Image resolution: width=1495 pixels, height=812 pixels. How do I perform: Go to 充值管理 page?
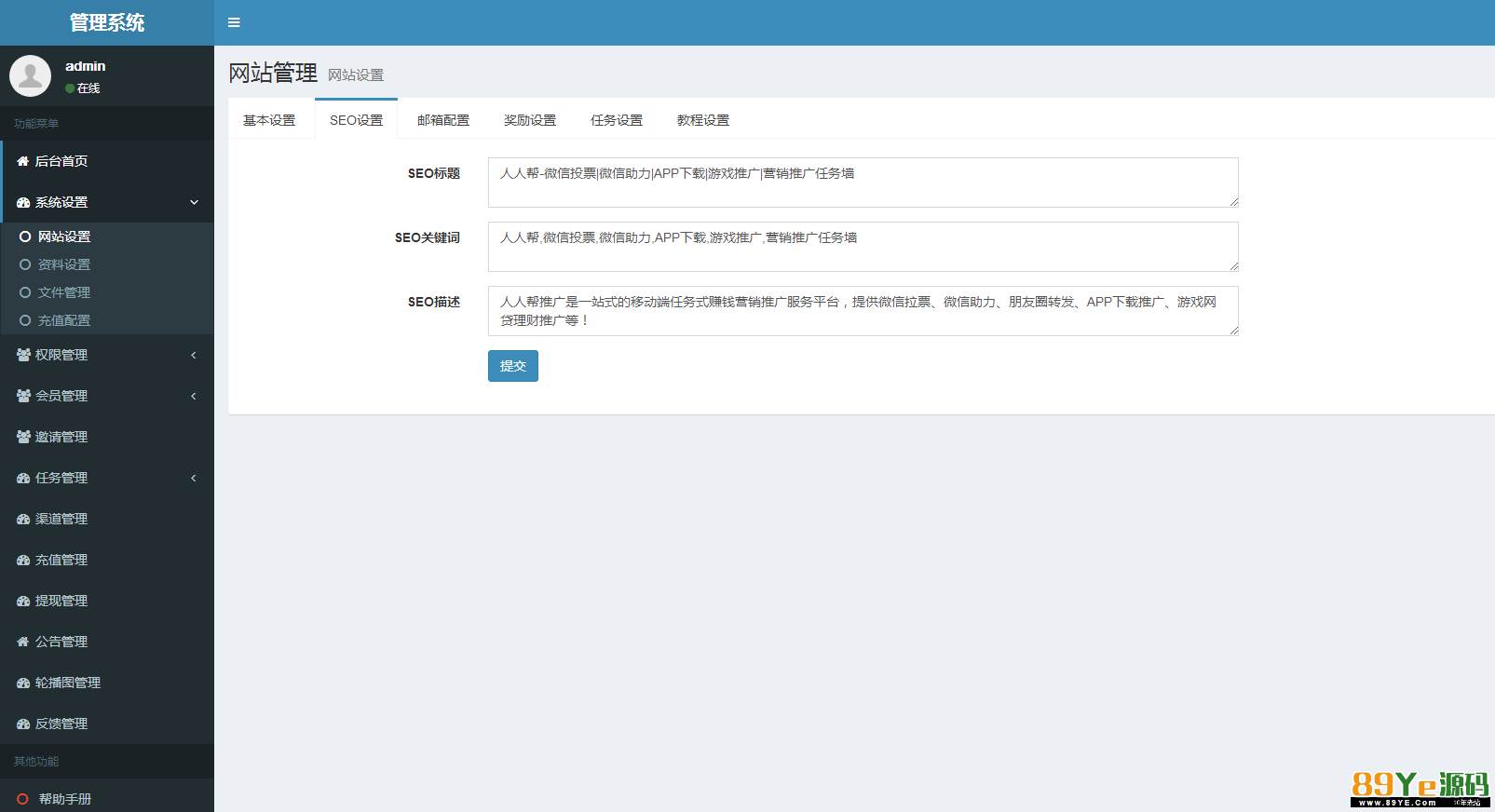(107, 560)
